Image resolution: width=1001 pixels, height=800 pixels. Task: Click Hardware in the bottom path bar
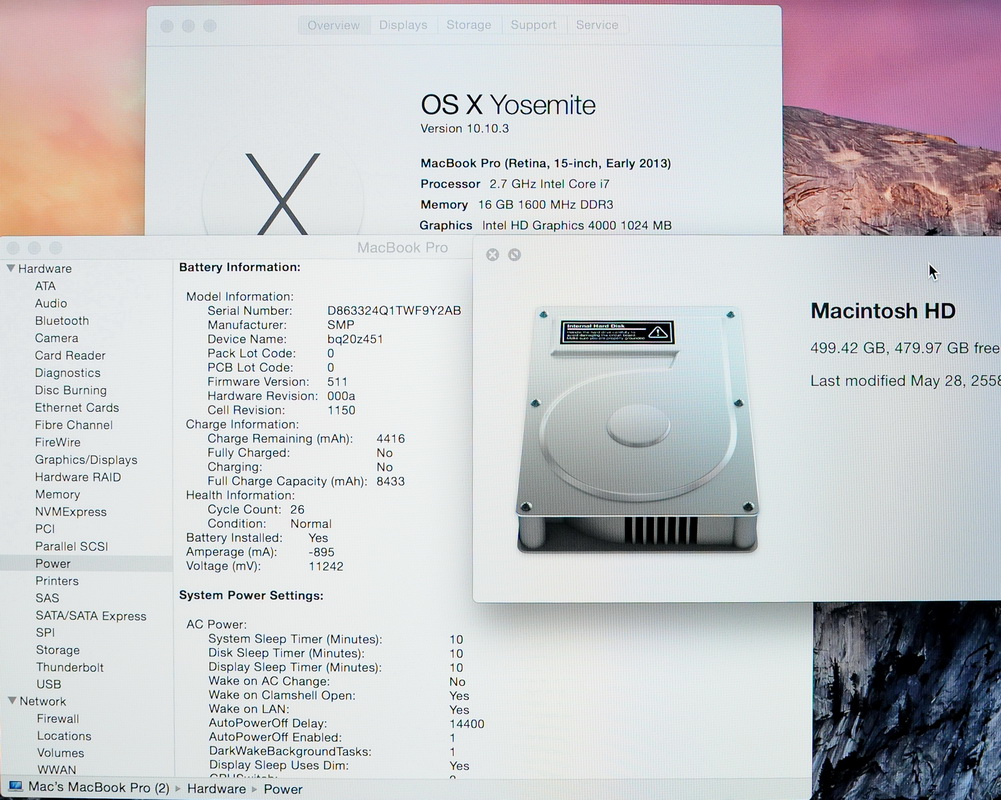coord(216,789)
